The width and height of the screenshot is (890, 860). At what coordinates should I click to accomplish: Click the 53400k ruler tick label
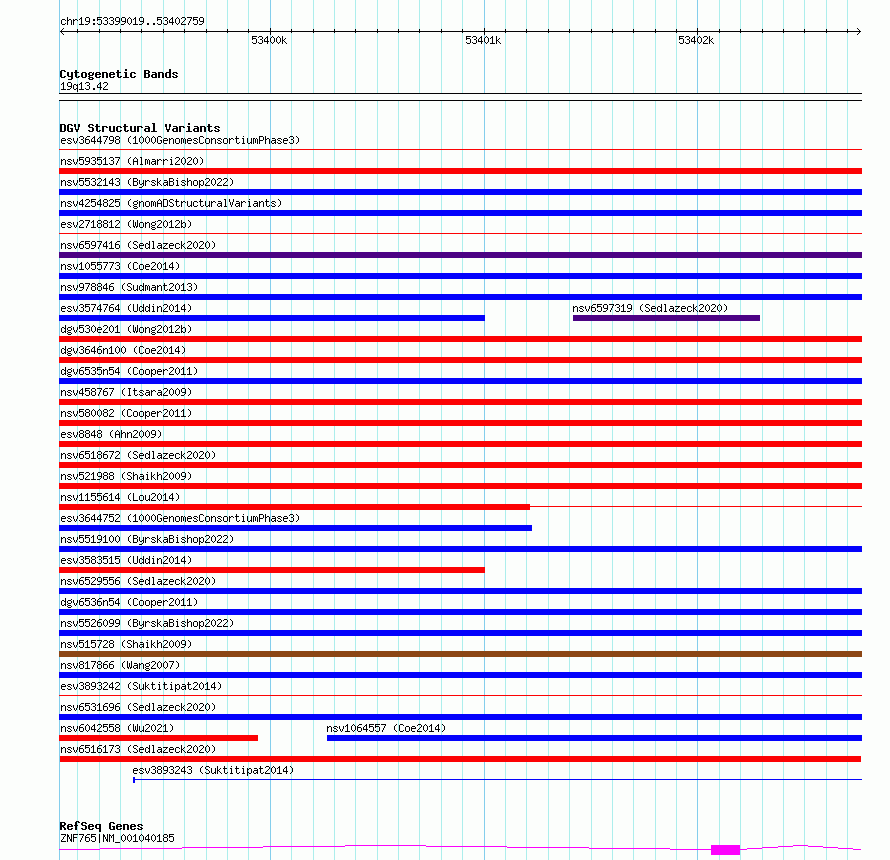269,40
